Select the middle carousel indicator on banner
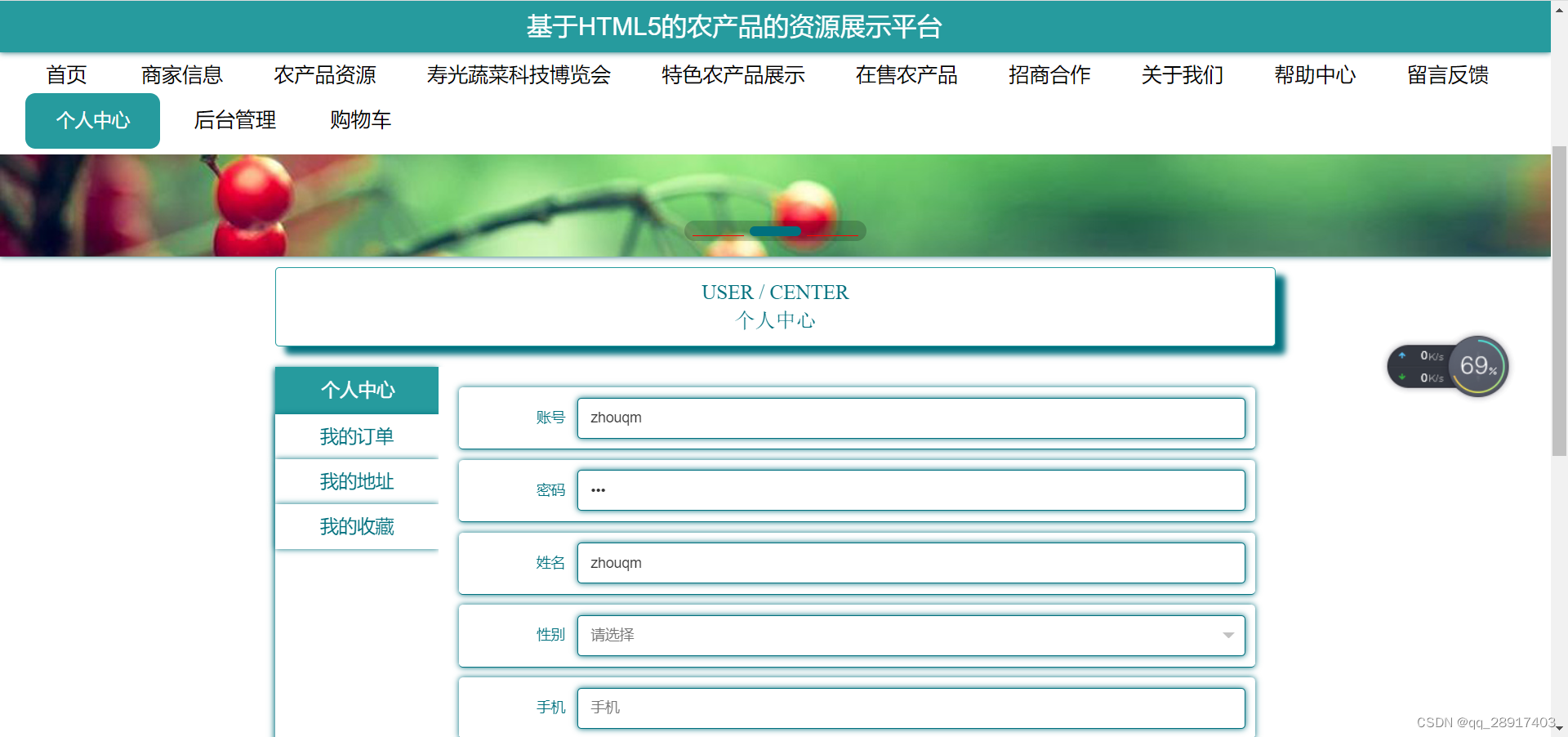This screenshot has width=1568, height=737. [x=775, y=232]
